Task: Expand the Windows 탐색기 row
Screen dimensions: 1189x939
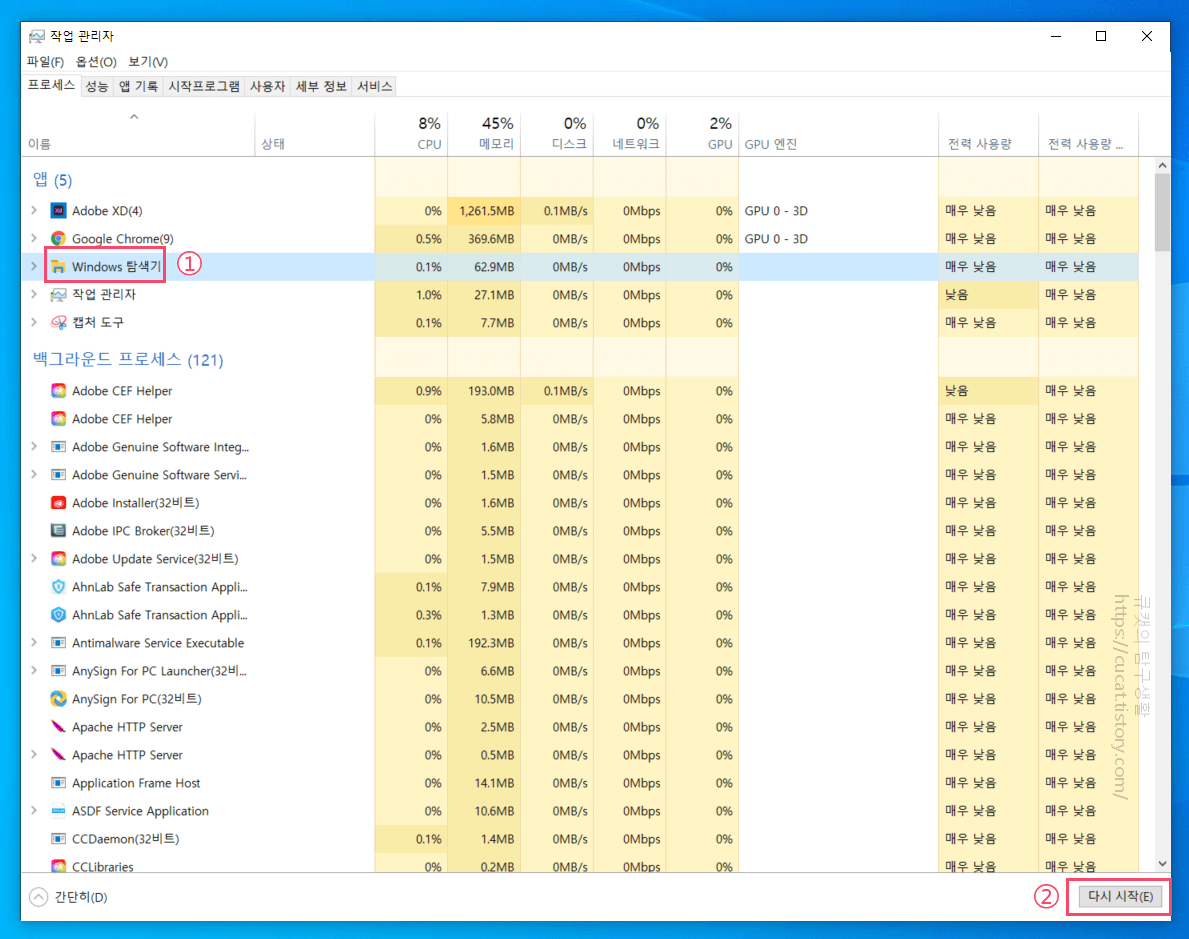Action: pyautogui.click(x=34, y=266)
